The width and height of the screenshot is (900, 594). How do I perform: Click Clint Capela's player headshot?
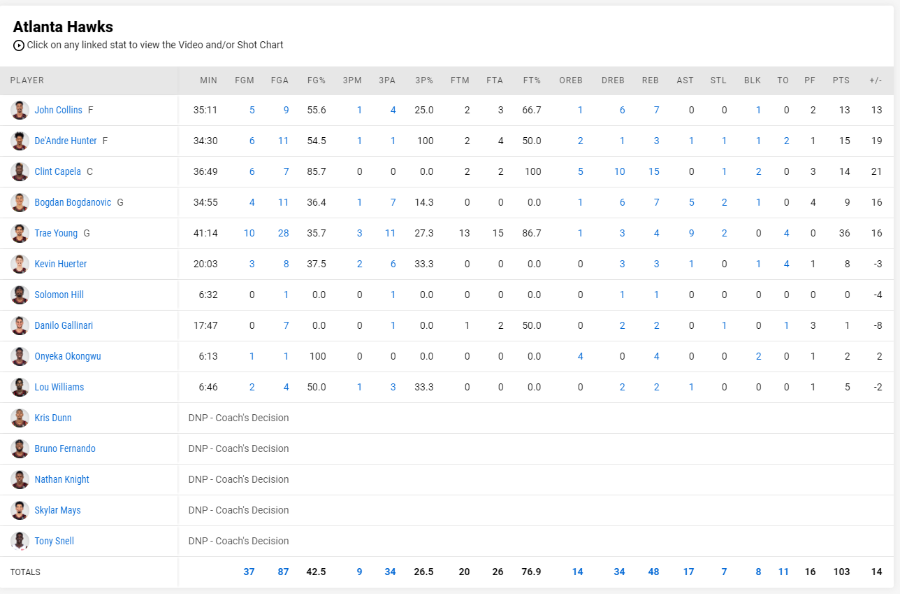(20, 172)
